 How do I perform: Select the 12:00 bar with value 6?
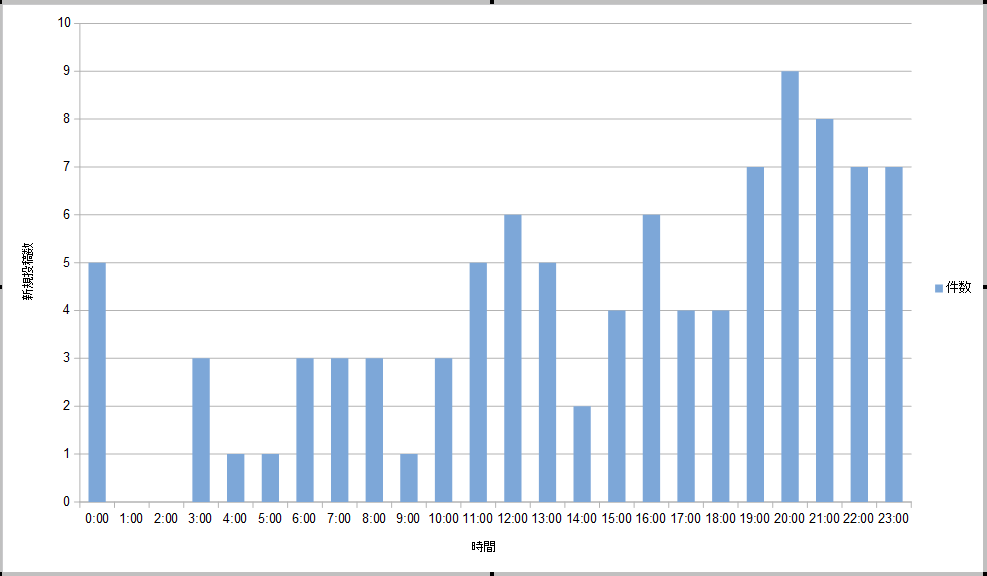pyautogui.click(x=512, y=360)
